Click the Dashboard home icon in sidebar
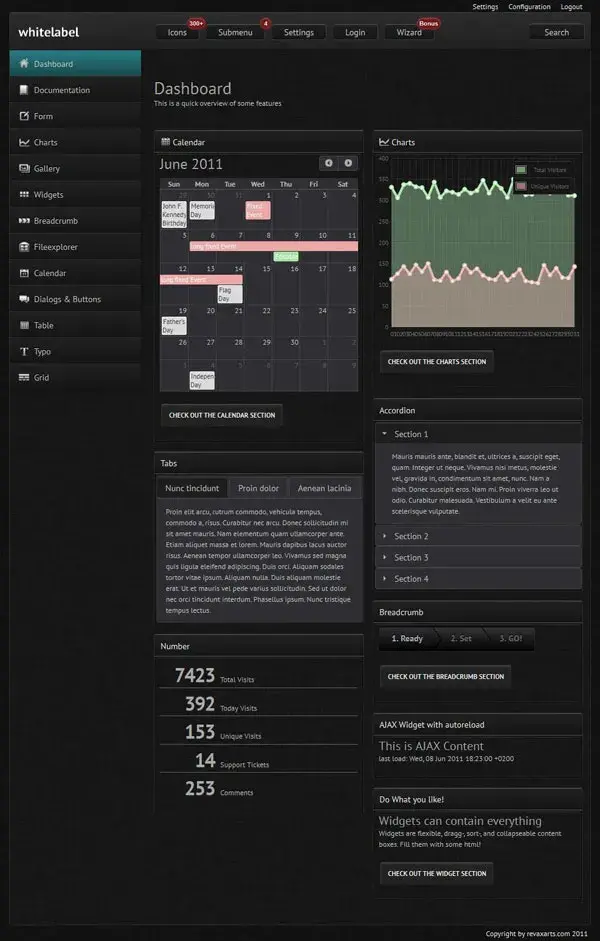 tap(24, 64)
